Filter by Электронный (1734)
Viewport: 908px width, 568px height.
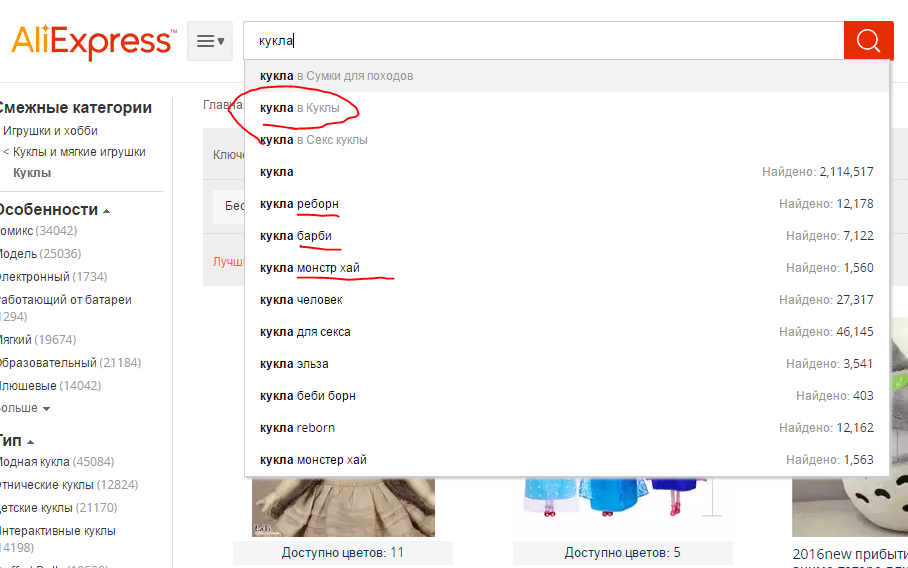tap(53, 277)
